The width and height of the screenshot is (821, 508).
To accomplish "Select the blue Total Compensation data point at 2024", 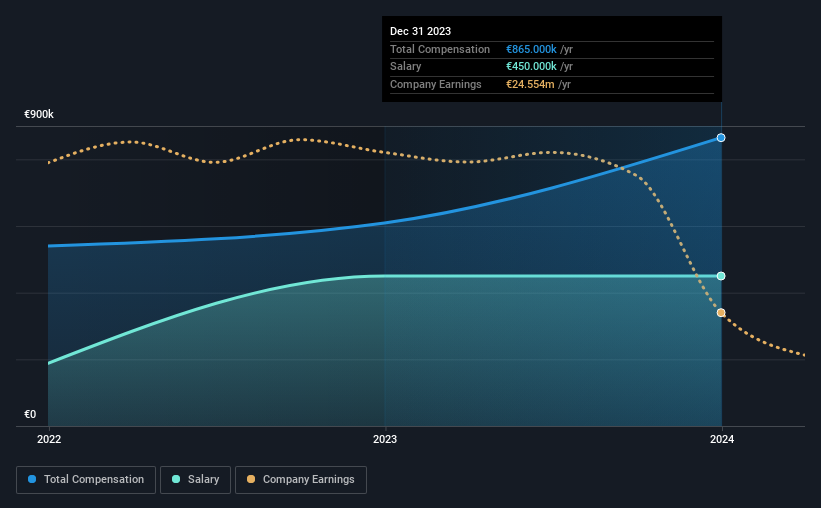I will [721, 138].
